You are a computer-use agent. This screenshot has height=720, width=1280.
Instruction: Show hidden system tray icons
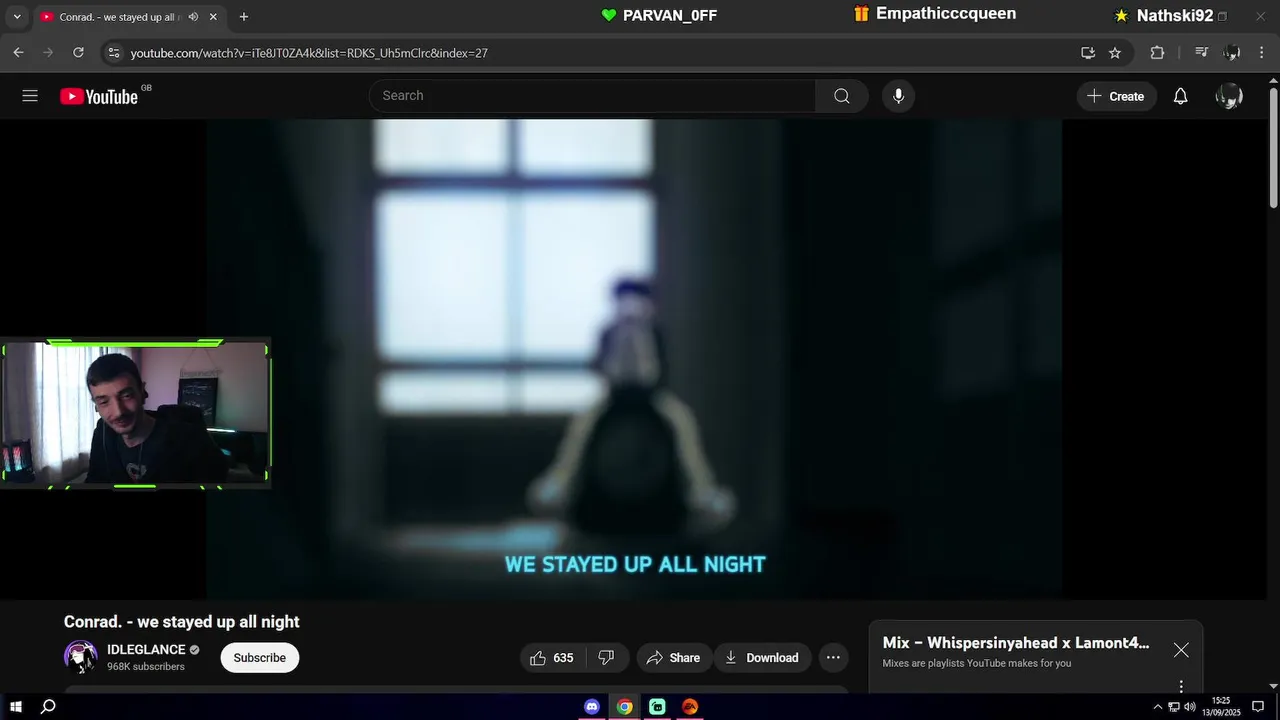1158,707
